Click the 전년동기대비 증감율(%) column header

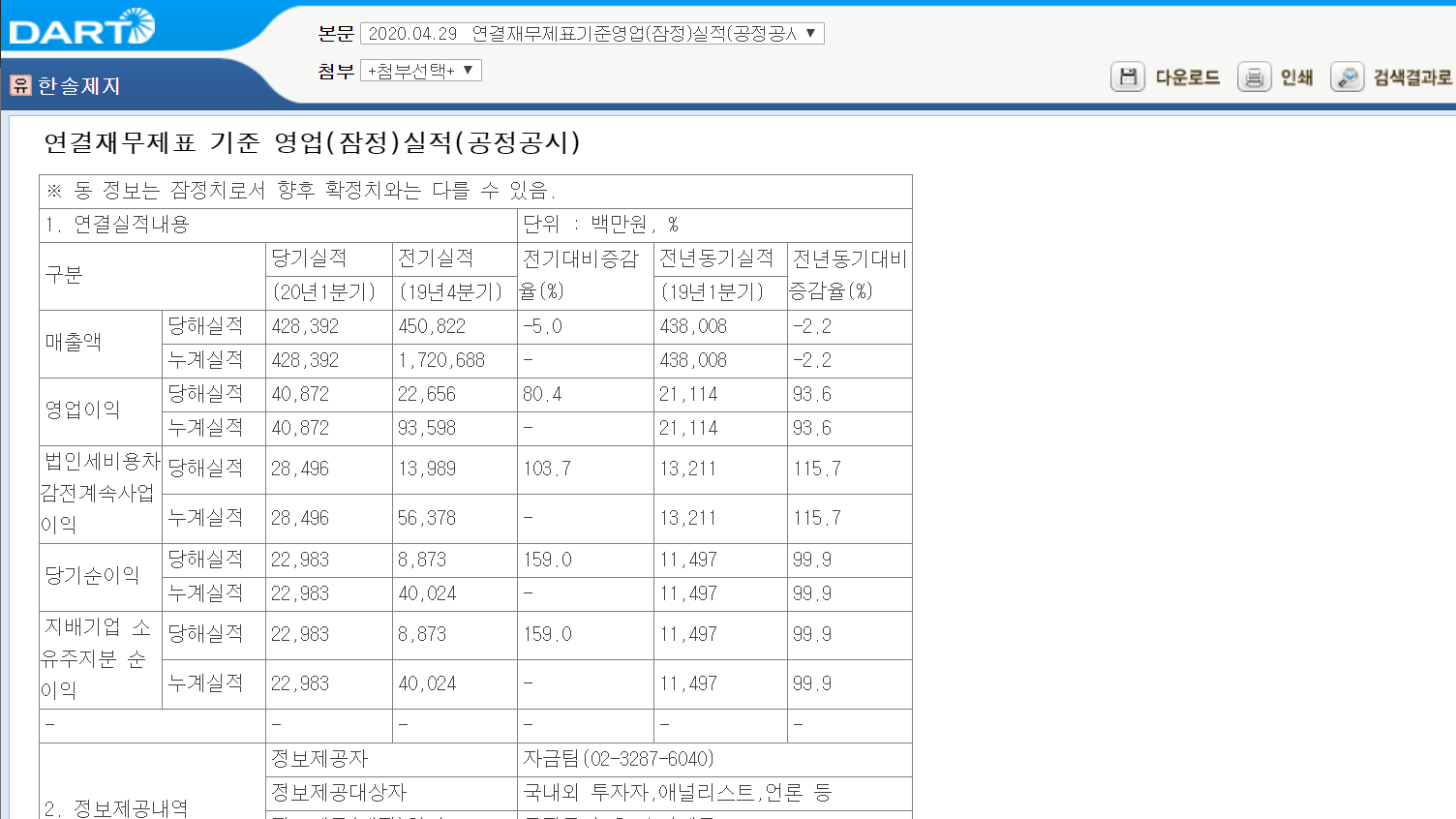[x=848, y=275]
